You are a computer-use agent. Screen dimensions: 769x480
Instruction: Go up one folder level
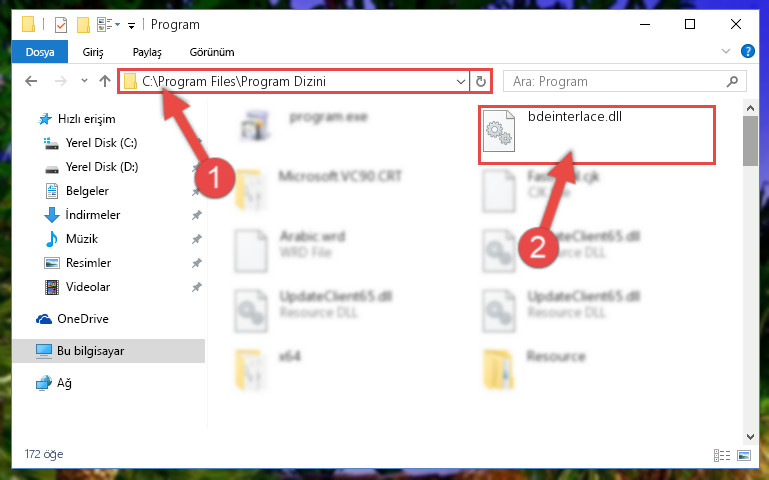coord(104,81)
